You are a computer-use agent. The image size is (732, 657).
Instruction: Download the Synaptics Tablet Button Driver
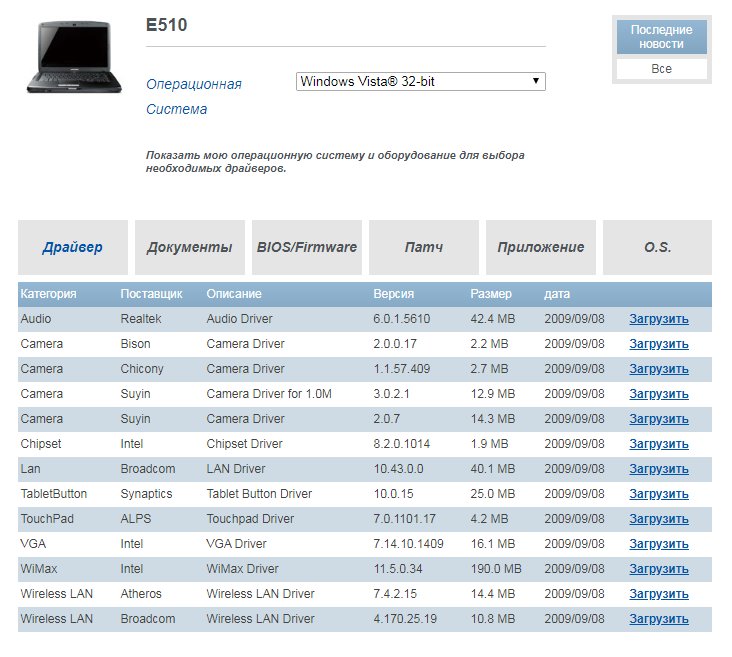[659, 494]
